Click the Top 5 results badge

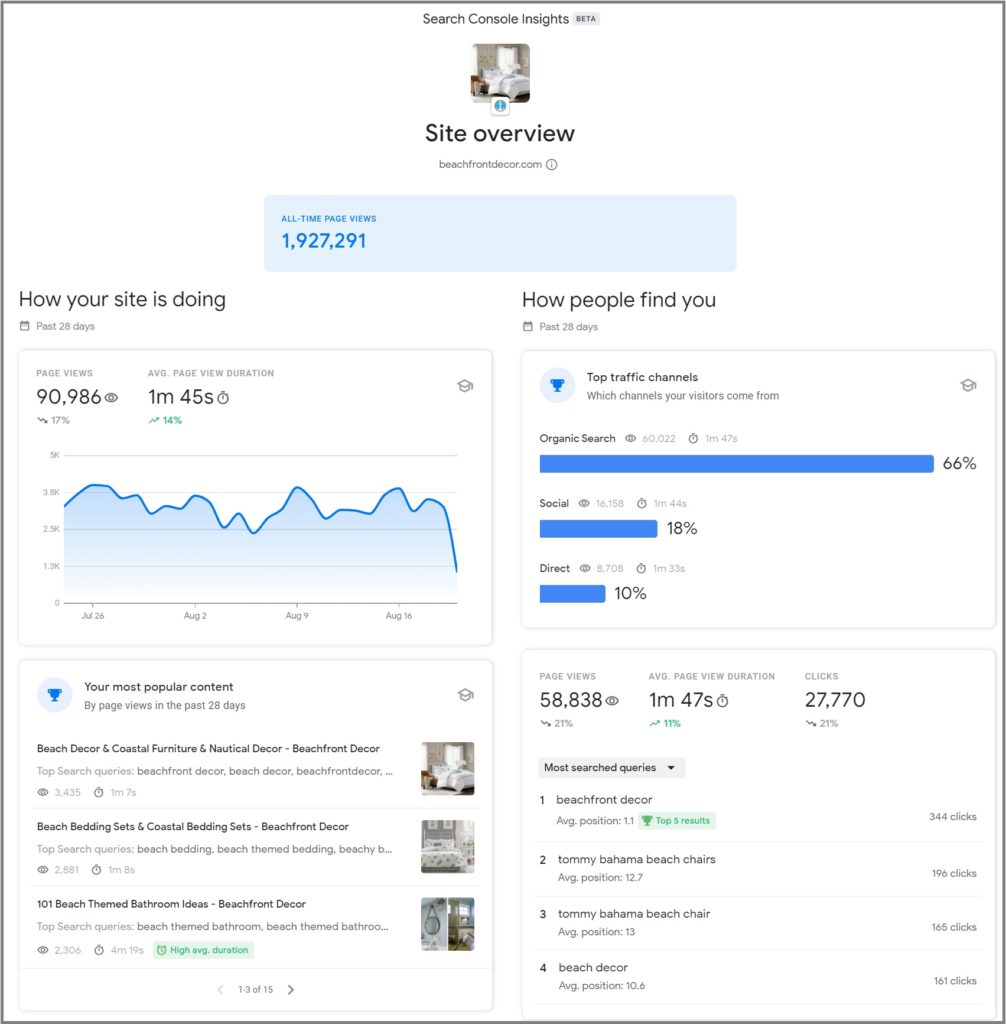(676, 821)
